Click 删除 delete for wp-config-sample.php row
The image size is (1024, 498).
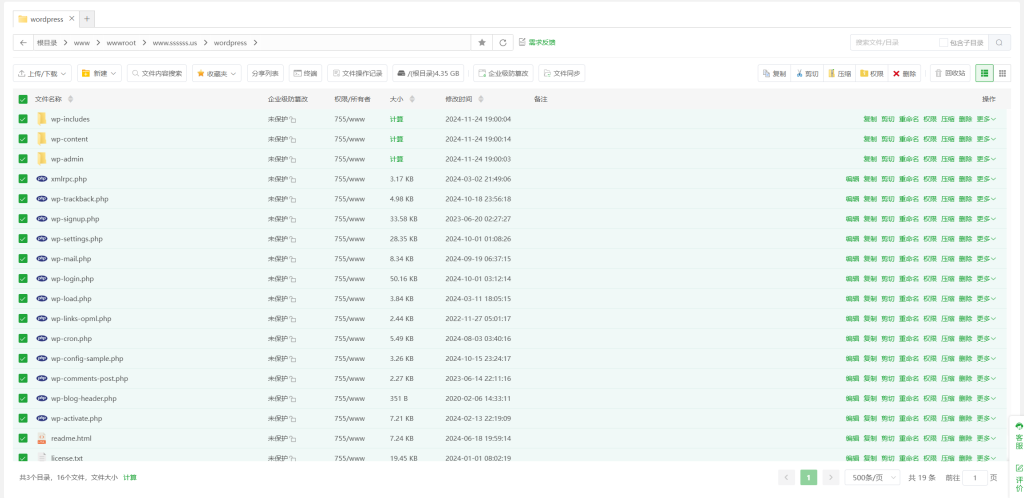965,358
